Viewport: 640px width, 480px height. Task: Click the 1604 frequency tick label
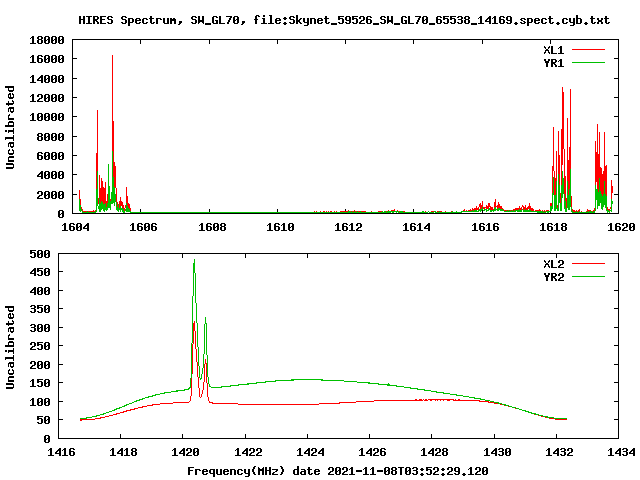pos(75,227)
